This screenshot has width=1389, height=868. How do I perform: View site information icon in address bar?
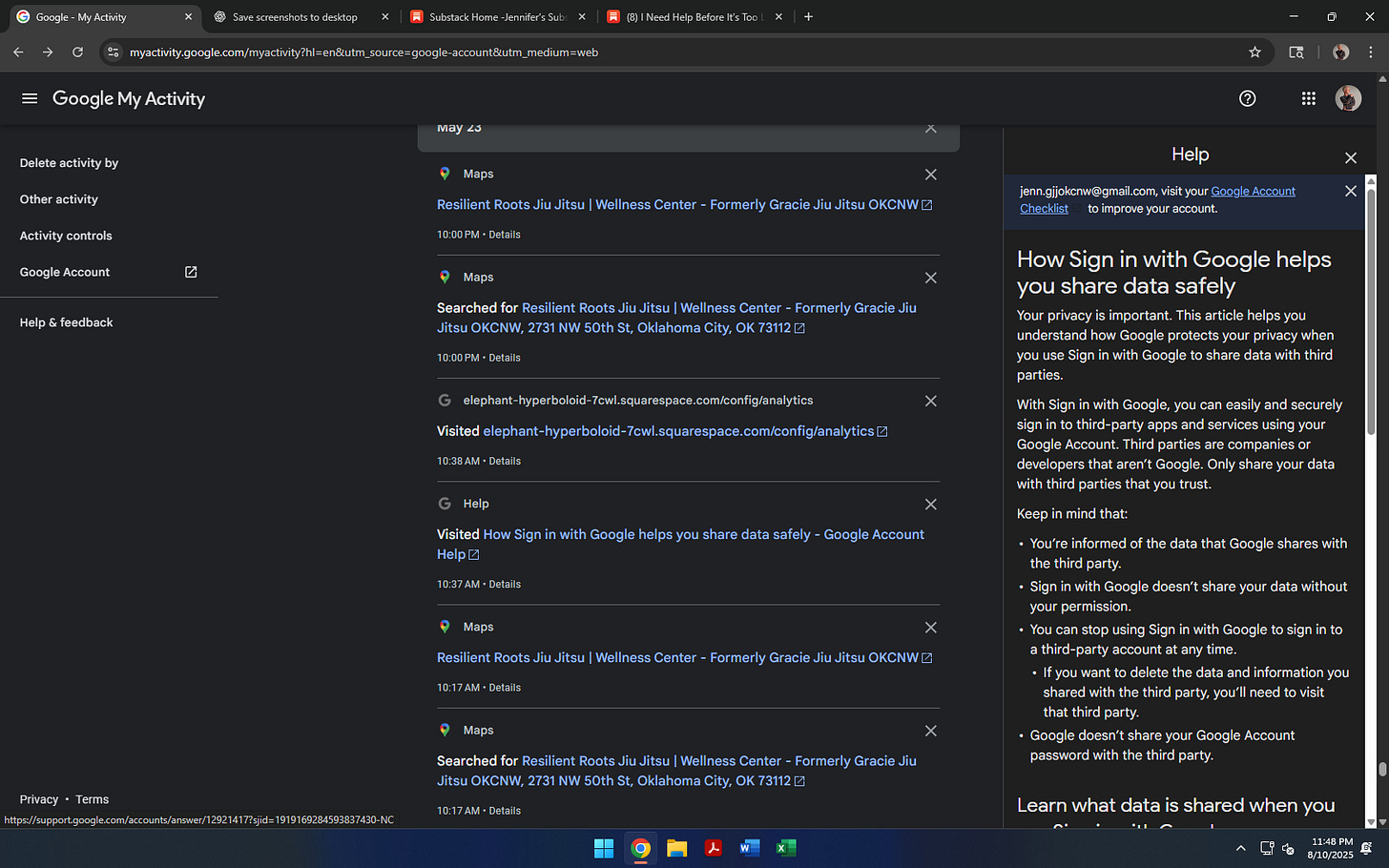[x=113, y=52]
